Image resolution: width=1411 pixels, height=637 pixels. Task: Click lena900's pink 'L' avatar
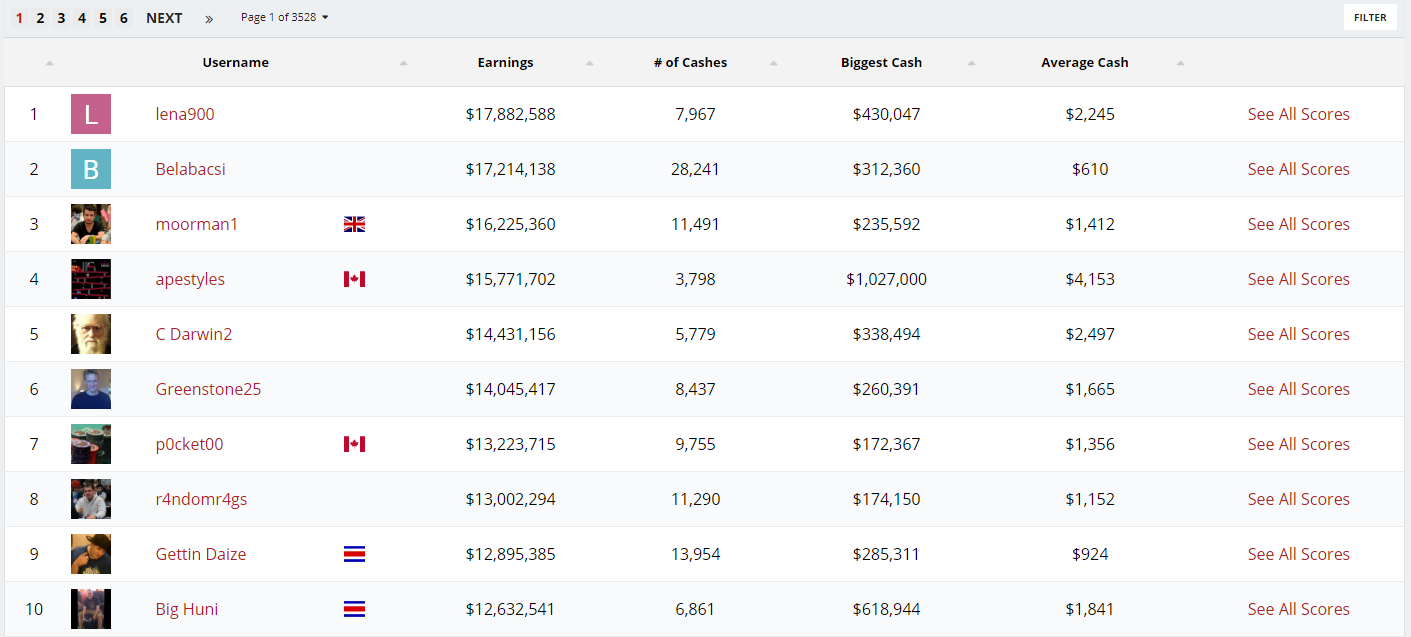tap(91, 114)
